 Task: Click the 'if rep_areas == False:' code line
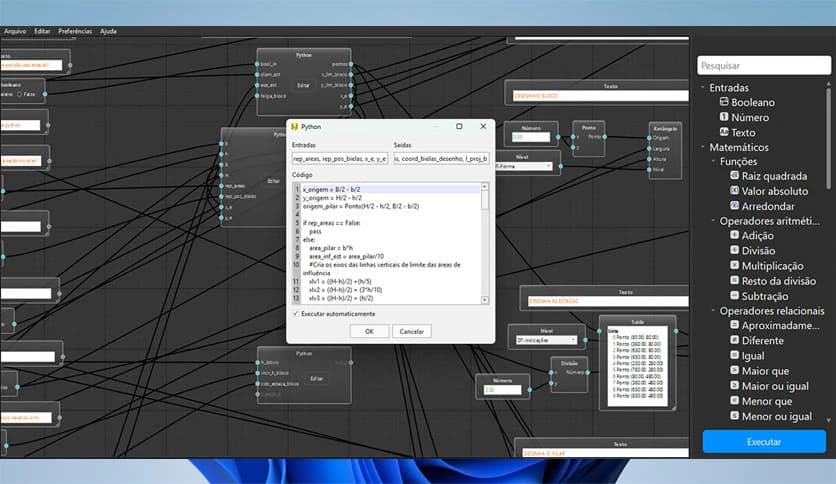[x=332, y=223]
